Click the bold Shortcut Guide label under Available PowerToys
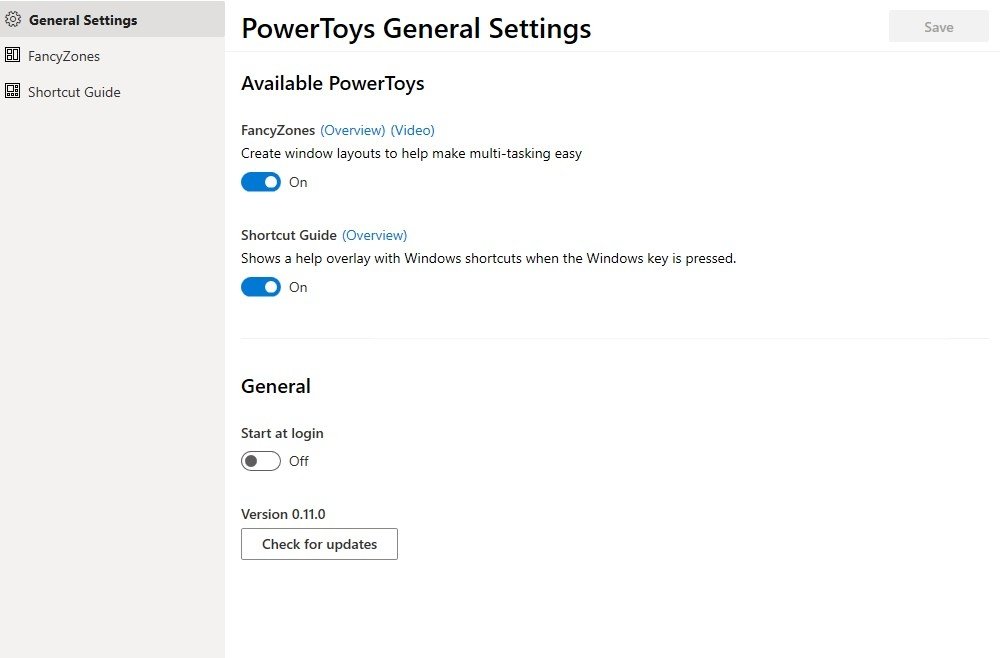The width and height of the screenshot is (1000, 658). 289,235
